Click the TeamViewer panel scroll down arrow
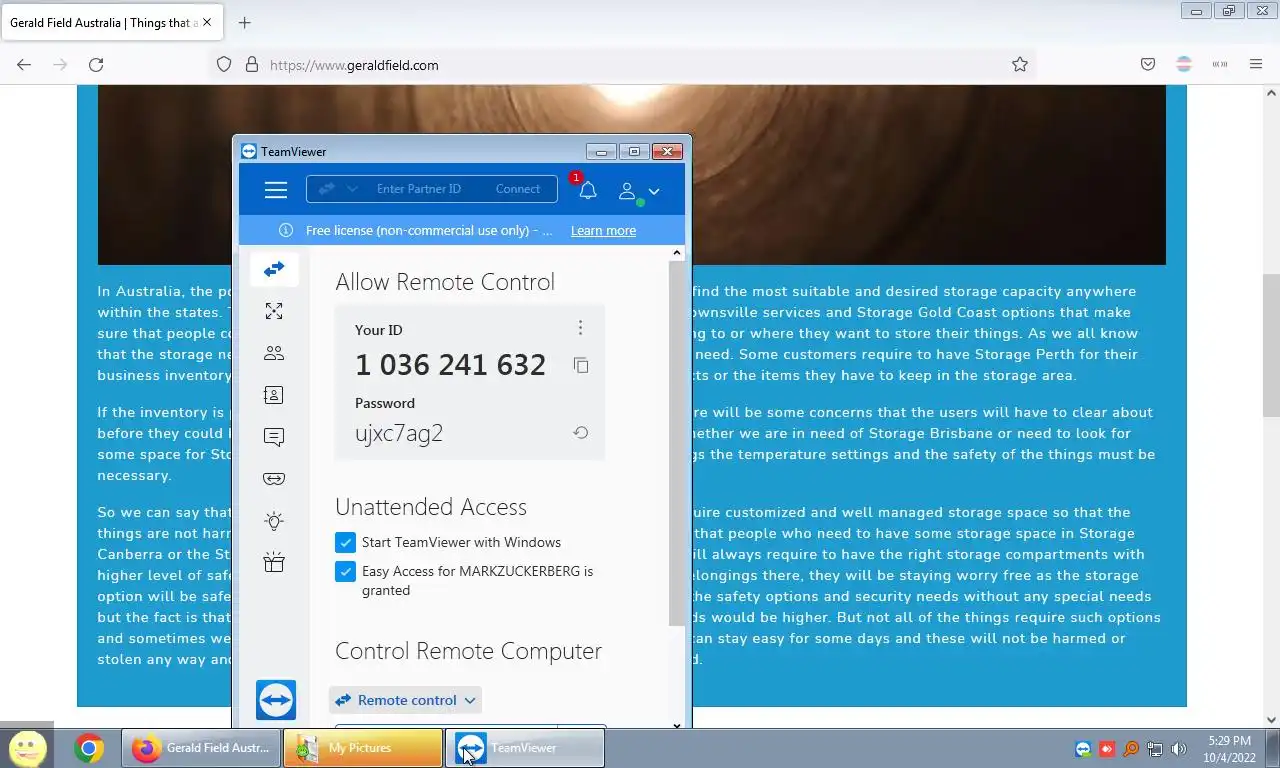 [677, 725]
